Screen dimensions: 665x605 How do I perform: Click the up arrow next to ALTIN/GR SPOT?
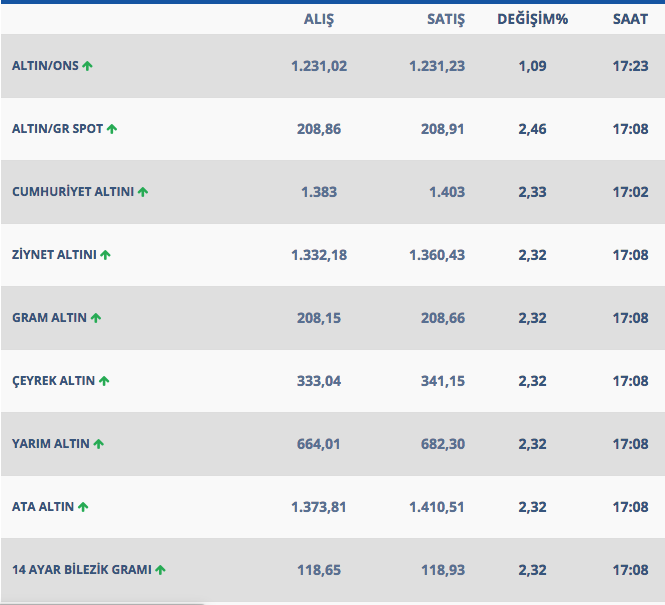(112, 129)
